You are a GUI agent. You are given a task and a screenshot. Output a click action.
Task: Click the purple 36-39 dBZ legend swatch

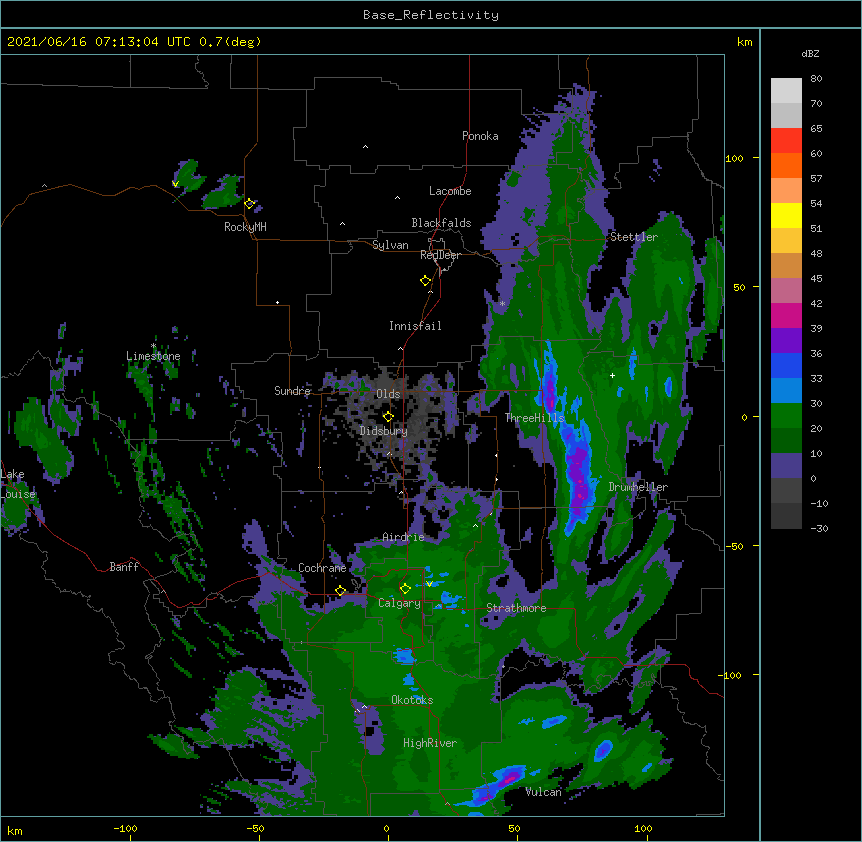pyautogui.click(x=786, y=340)
